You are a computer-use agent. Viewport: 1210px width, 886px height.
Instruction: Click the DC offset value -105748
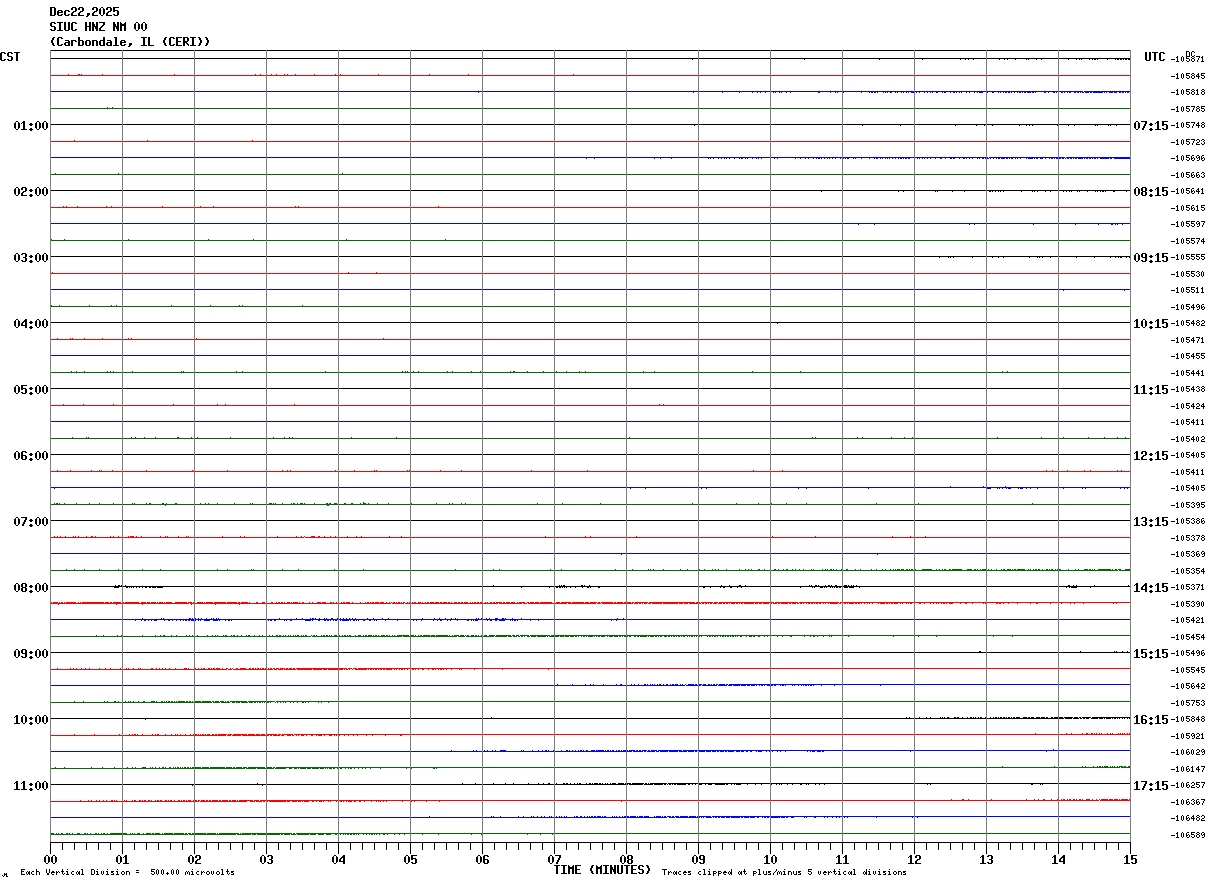coord(1188,125)
